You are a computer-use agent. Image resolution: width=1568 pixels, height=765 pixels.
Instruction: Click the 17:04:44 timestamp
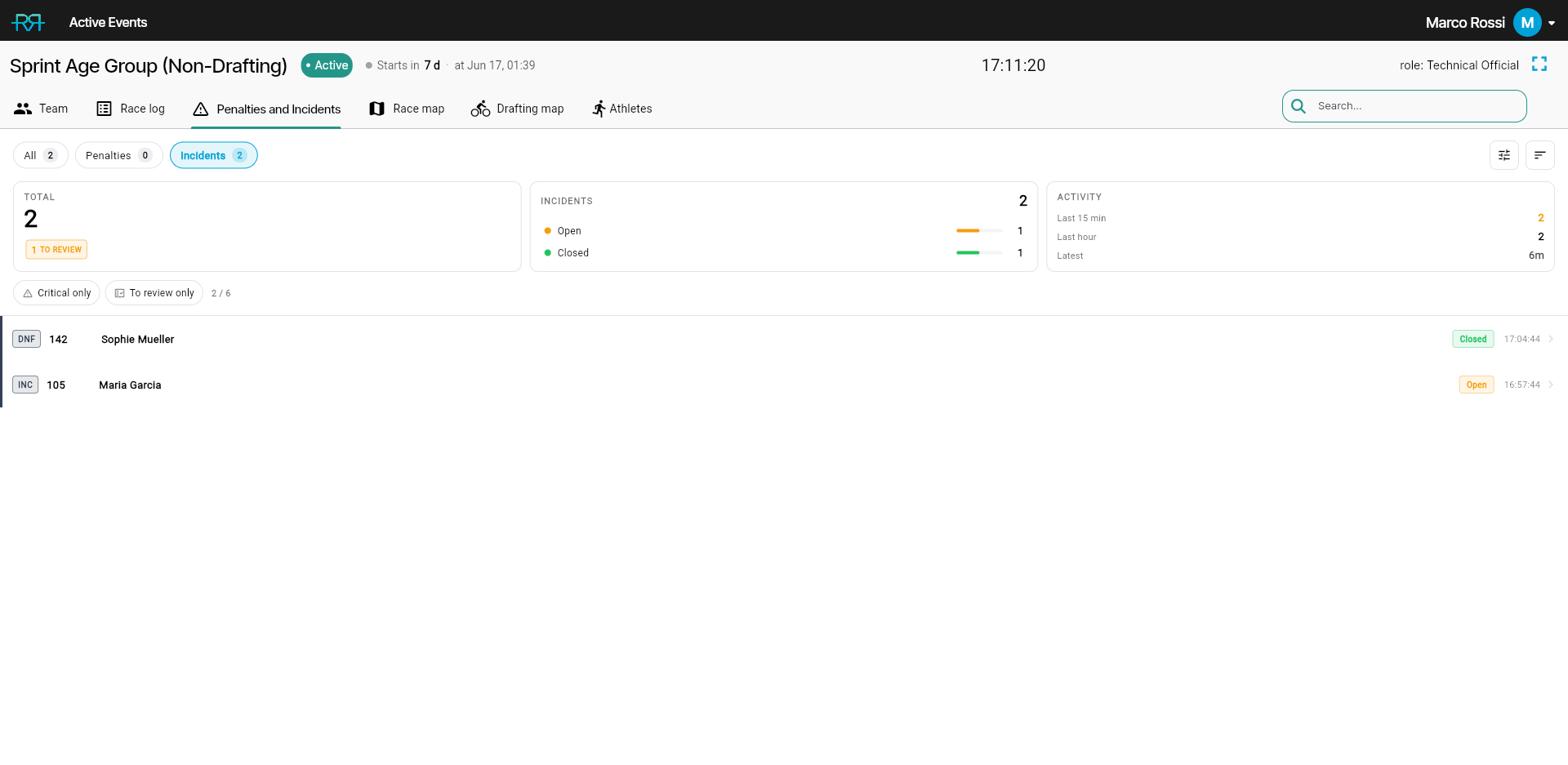[x=1522, y=339]
